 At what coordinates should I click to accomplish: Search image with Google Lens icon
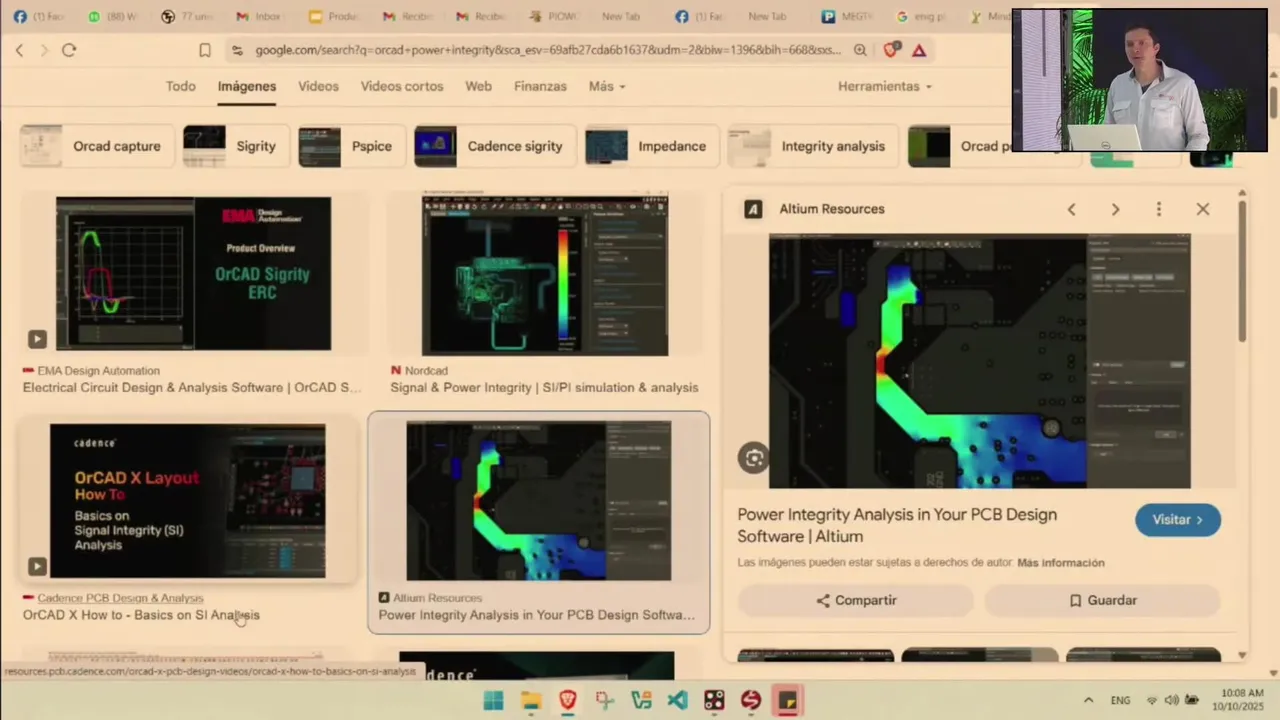tap(754, 458)
